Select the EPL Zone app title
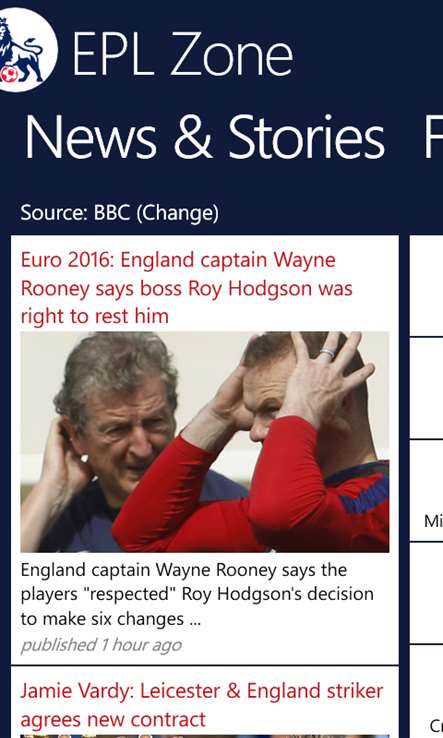Viewport: 443px width, 738px height. [183, 53]
